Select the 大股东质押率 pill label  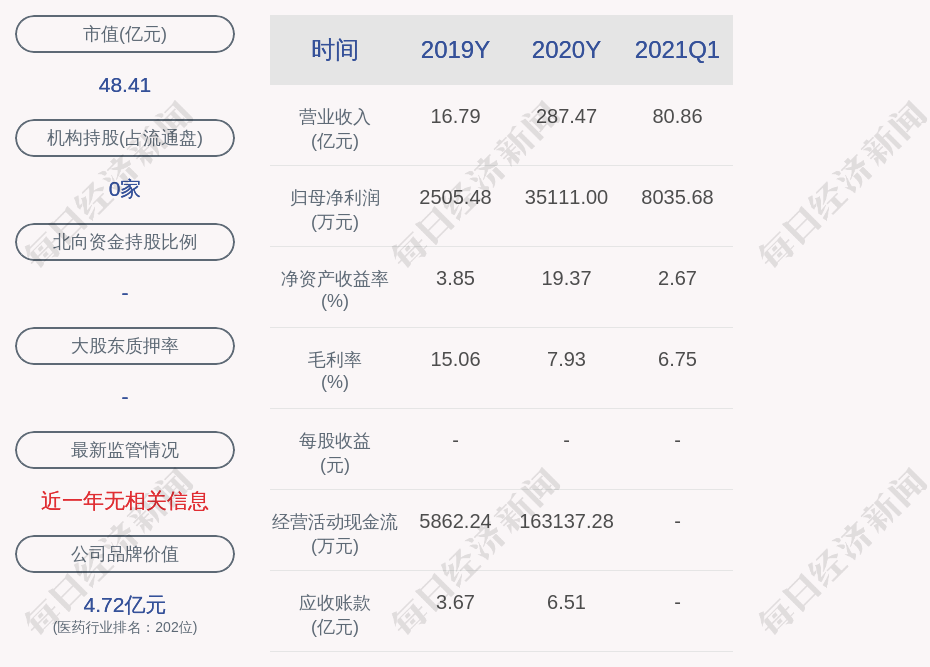(125, 346)
